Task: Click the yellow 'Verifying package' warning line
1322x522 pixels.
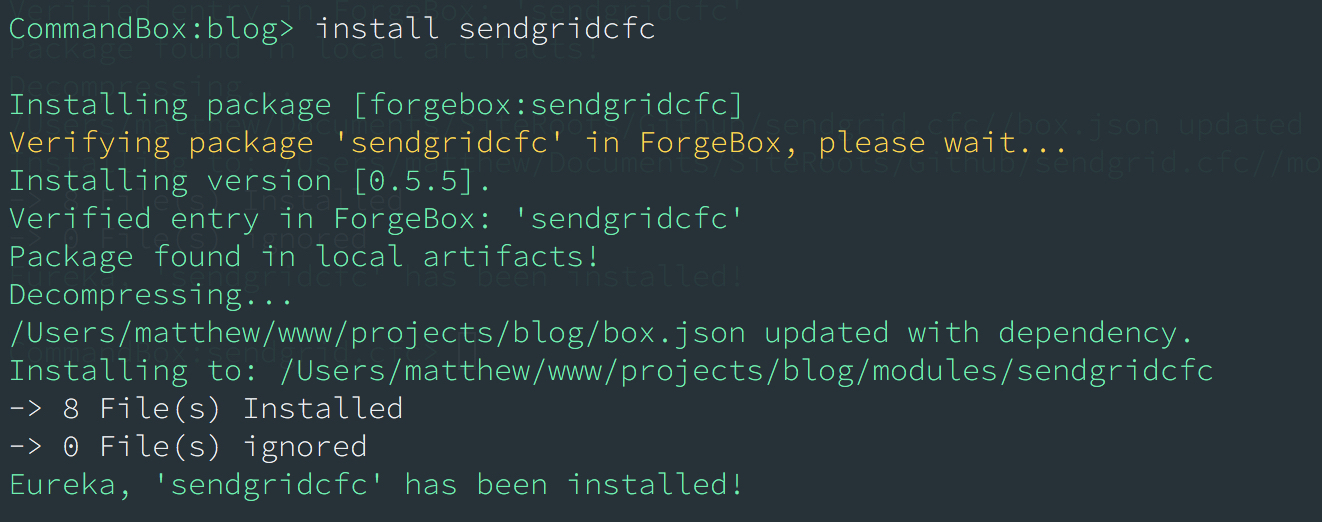Action: pyautogui.click(x=538, y=143)
